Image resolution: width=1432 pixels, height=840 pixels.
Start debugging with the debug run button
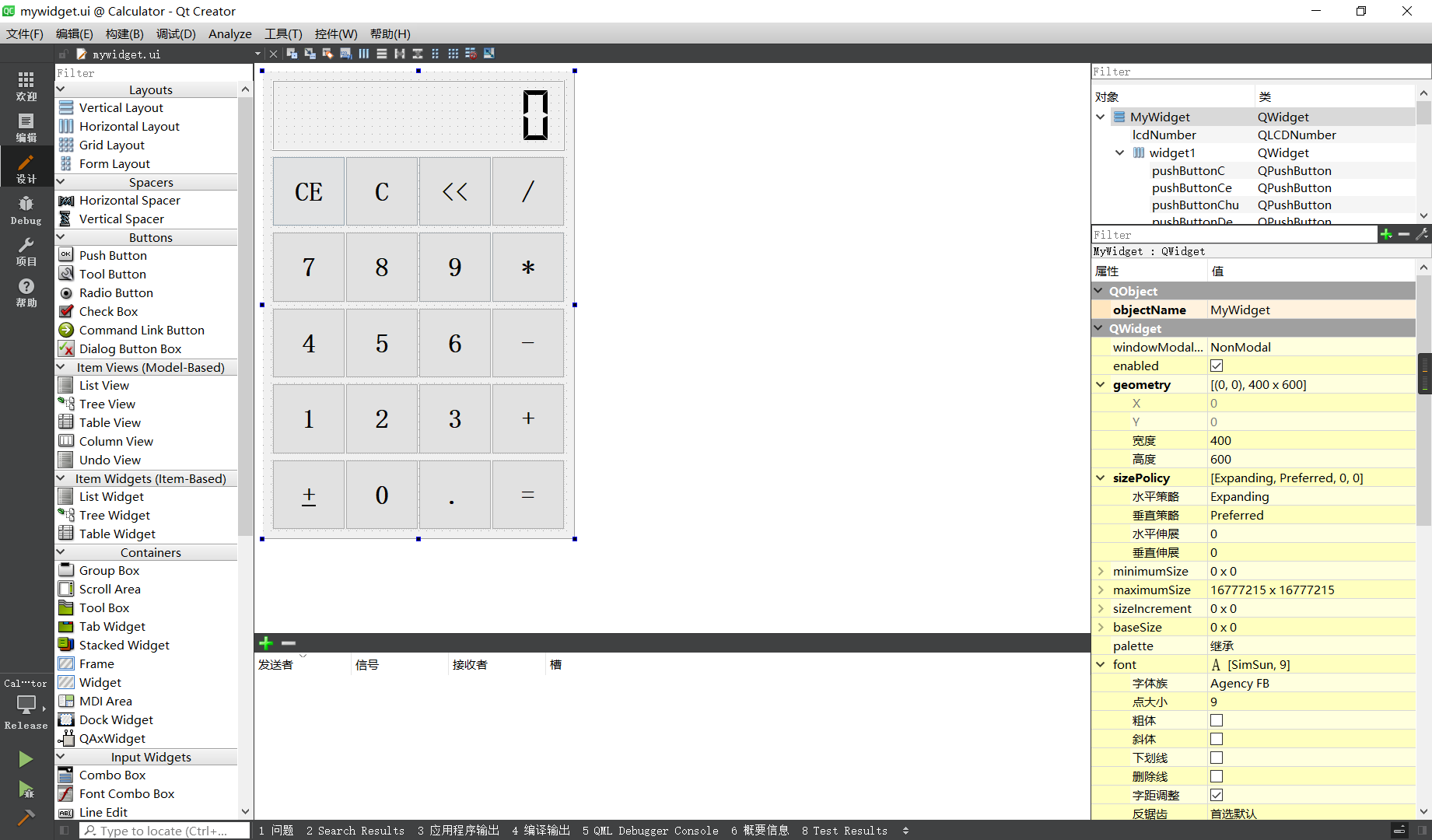pyautogui.click(x=26, y=789)
